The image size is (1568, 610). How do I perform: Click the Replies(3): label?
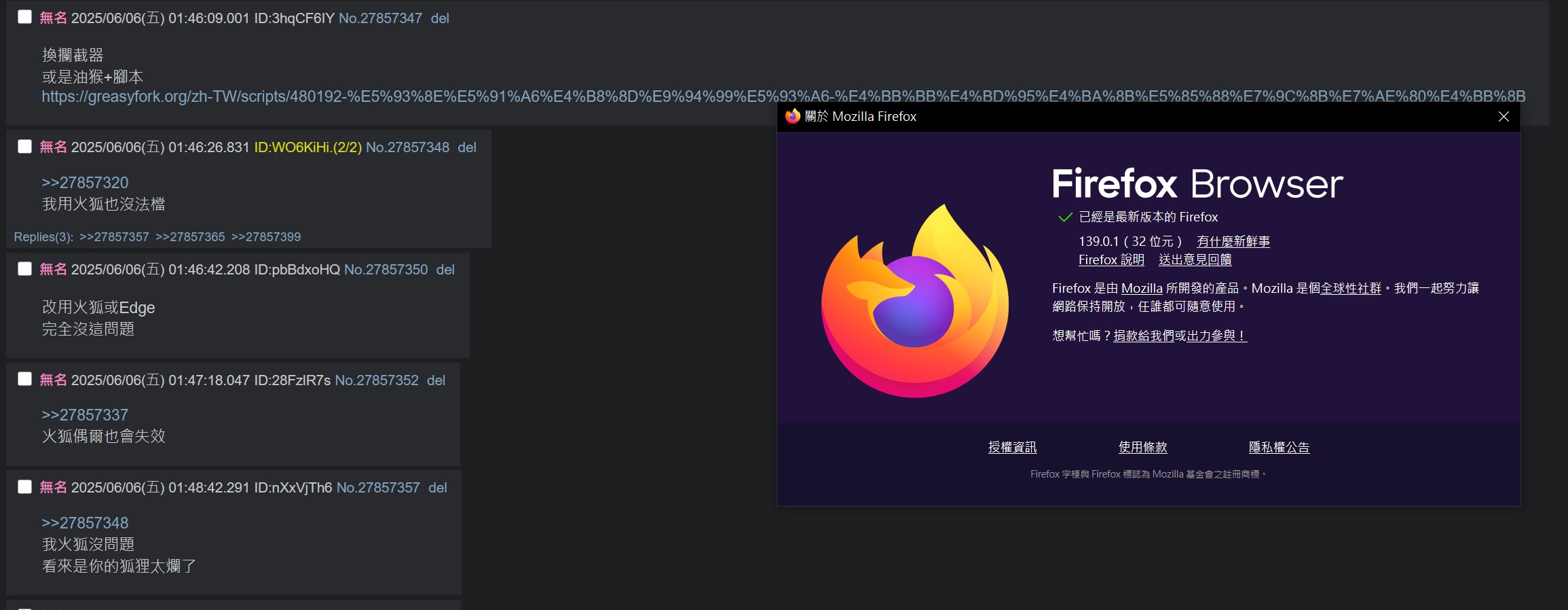click(x=43, y=237)
